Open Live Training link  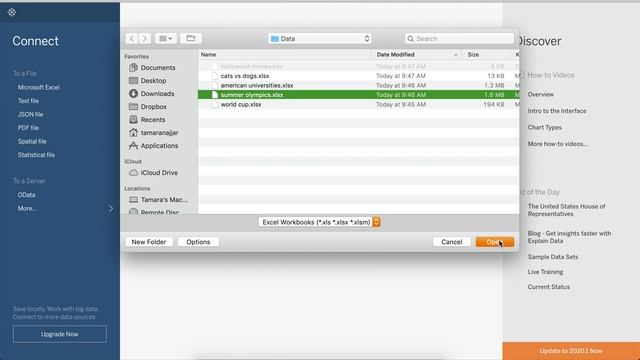(x=545, y=272)
